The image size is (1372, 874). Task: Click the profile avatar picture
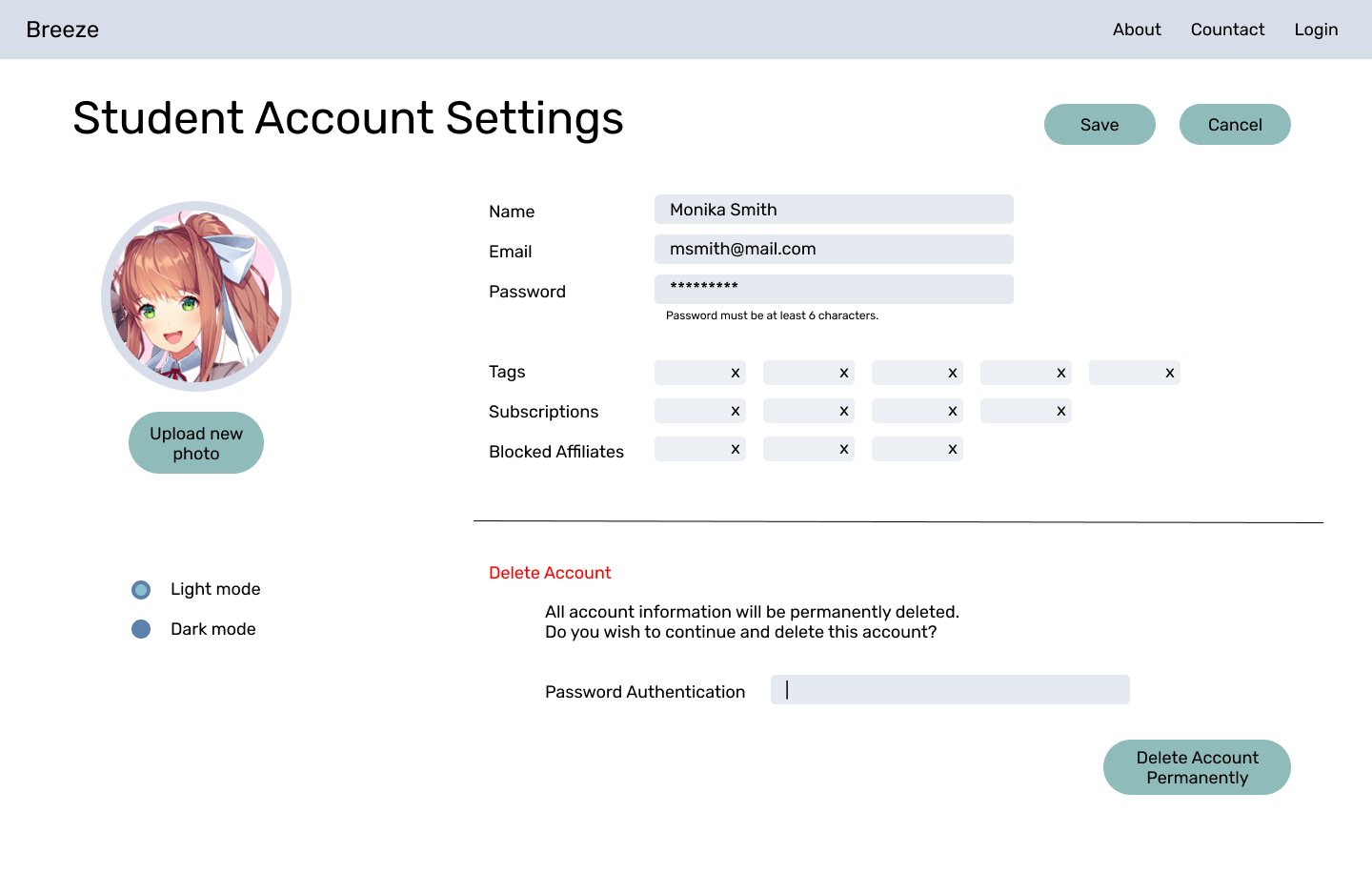click(196, 296)
